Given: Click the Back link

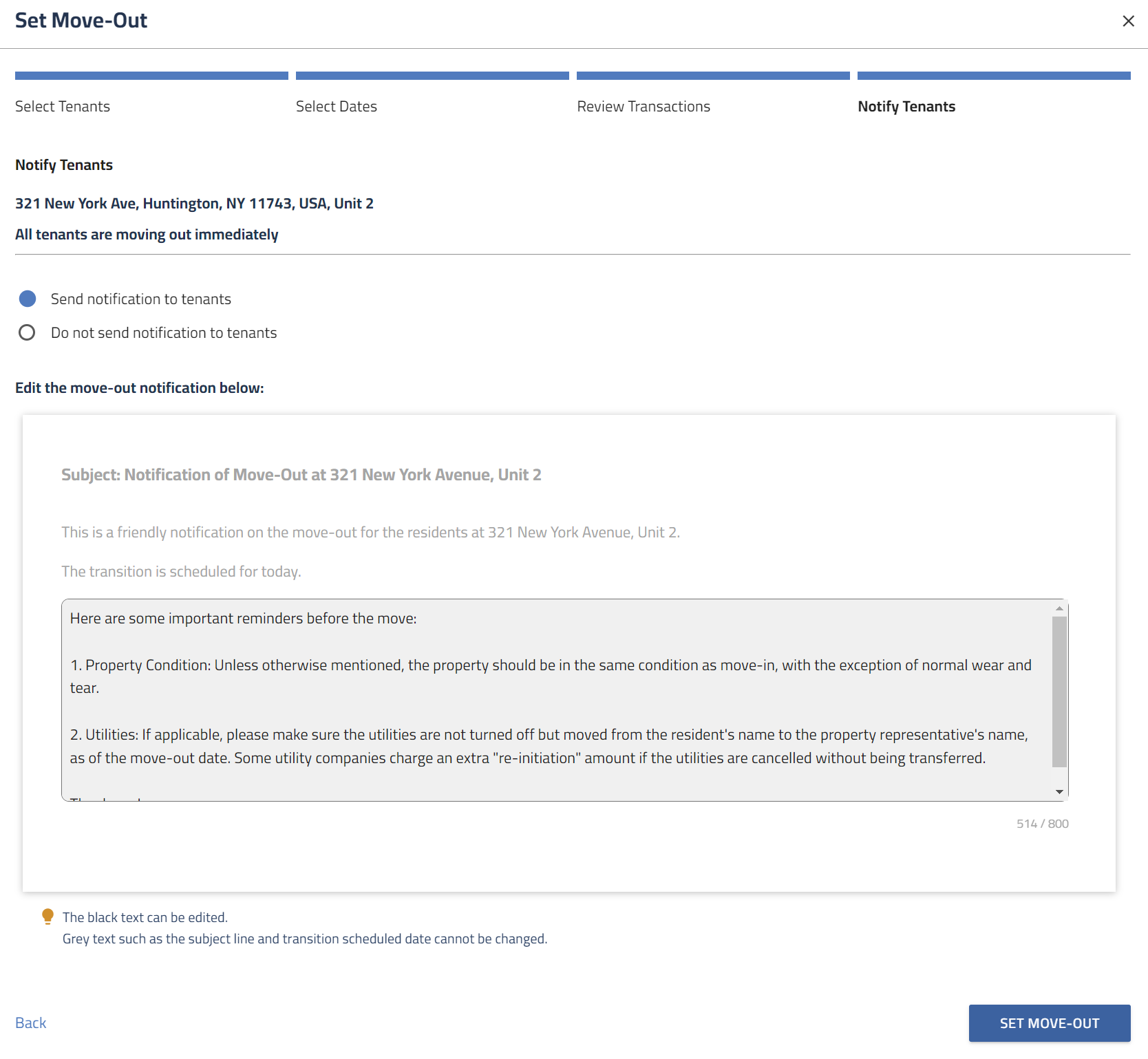Looking at the screenshot, I should [x=31, y=1023].
